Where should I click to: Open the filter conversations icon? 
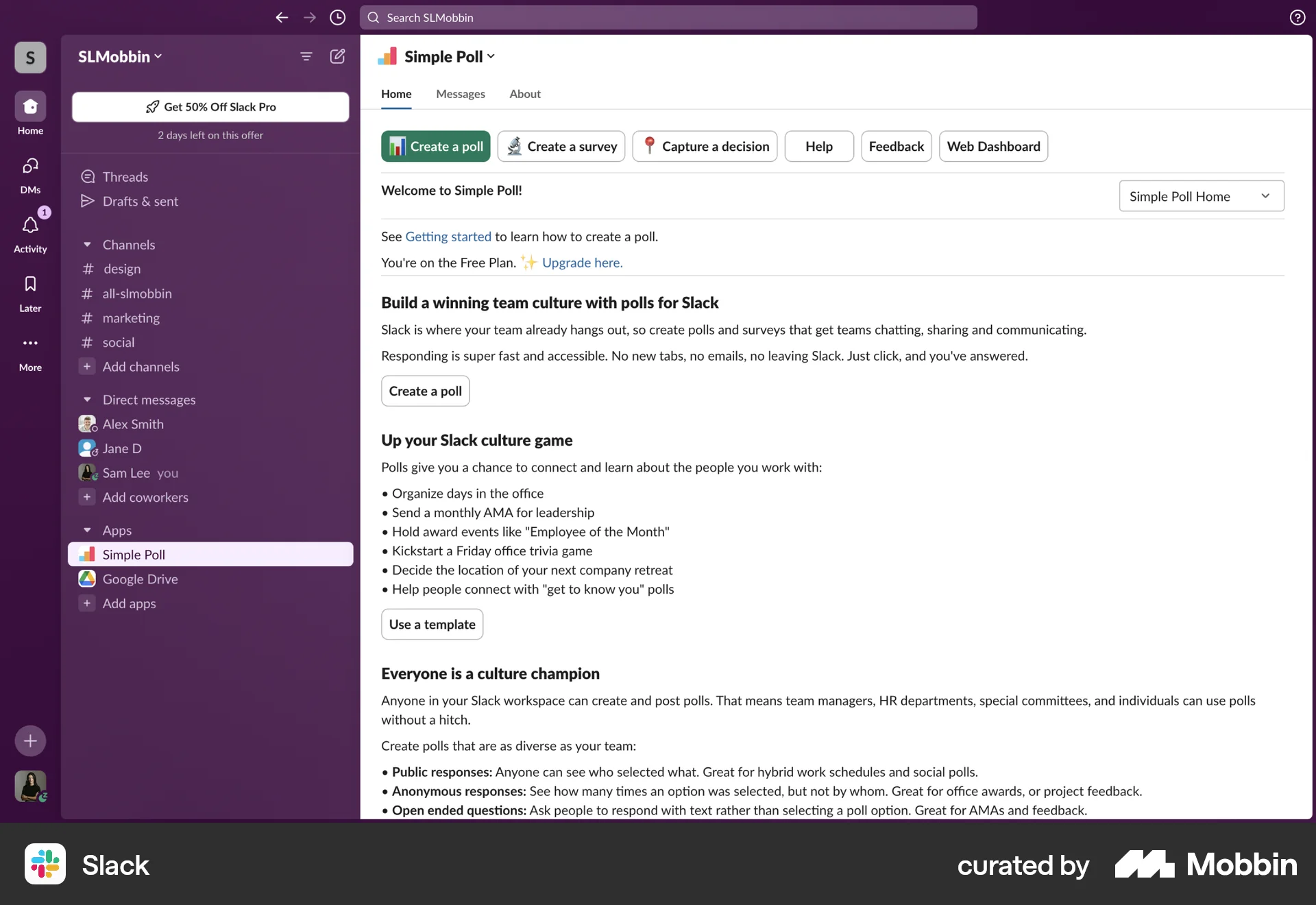(x=306, y=56)
